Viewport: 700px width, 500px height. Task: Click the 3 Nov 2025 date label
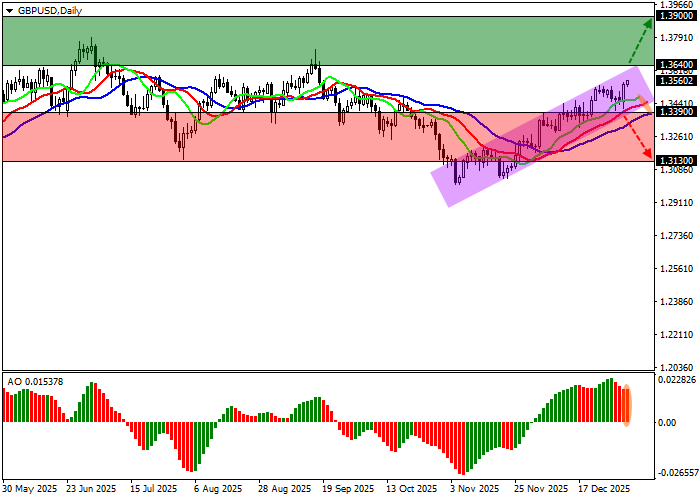pyautogui.click(x=475, y=489)
